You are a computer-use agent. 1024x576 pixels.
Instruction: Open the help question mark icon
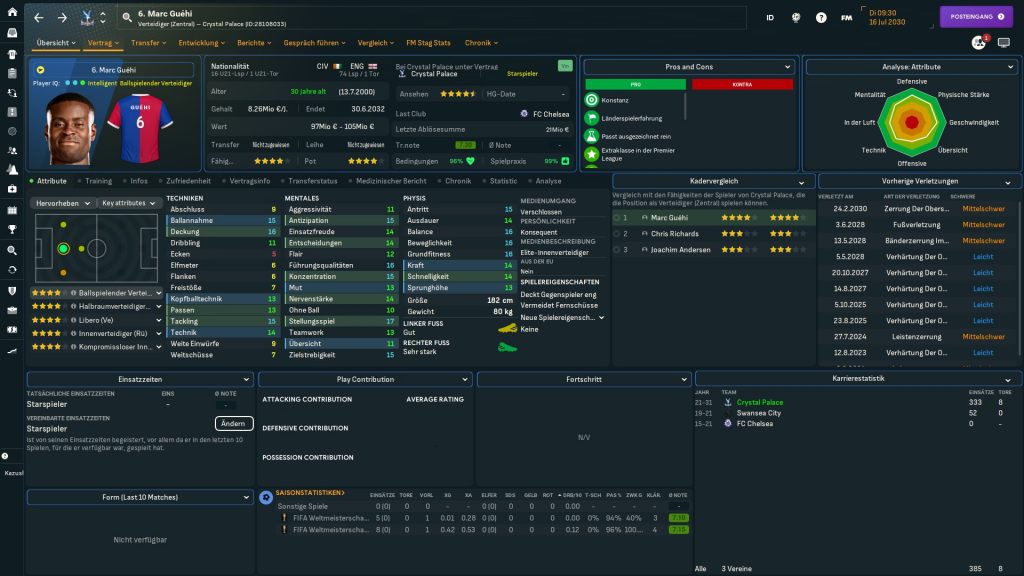pyautogui.click(x=821, y=18)
